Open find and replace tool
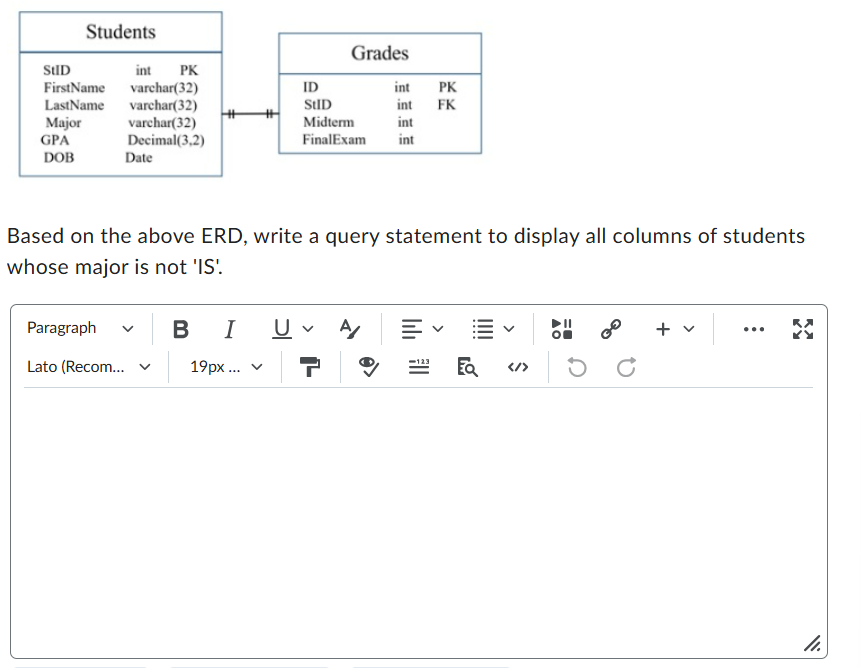The width and height of the screenshot is (861, 668). tap(467, 367)
